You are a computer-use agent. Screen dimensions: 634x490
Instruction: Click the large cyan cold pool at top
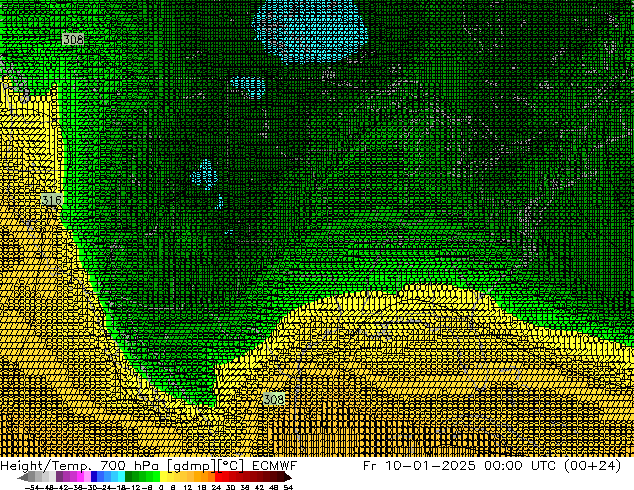click(x=311, y=30)
